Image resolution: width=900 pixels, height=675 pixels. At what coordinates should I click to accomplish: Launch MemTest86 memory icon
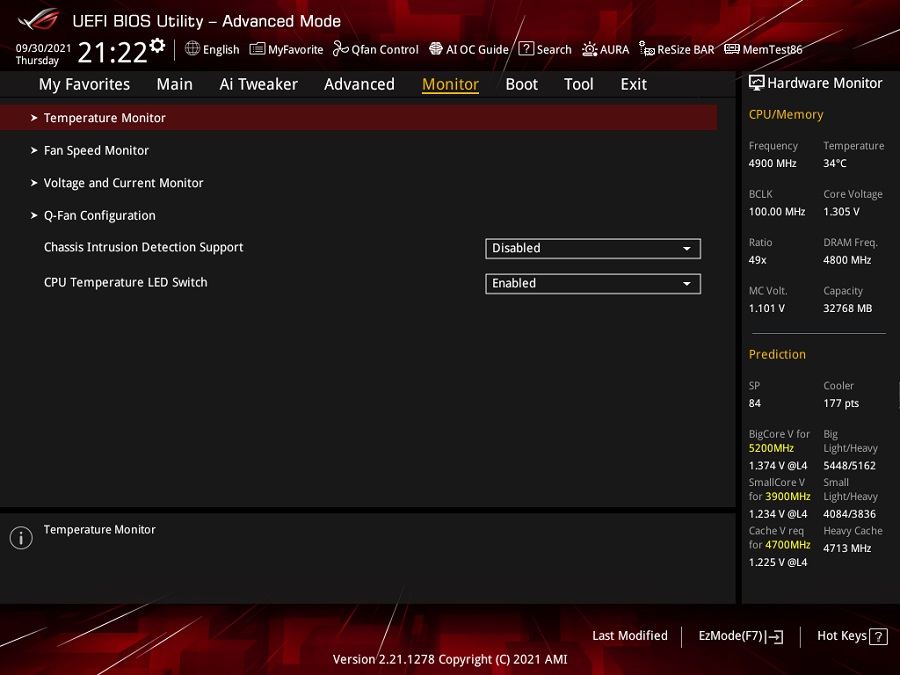tap(732, 49)
